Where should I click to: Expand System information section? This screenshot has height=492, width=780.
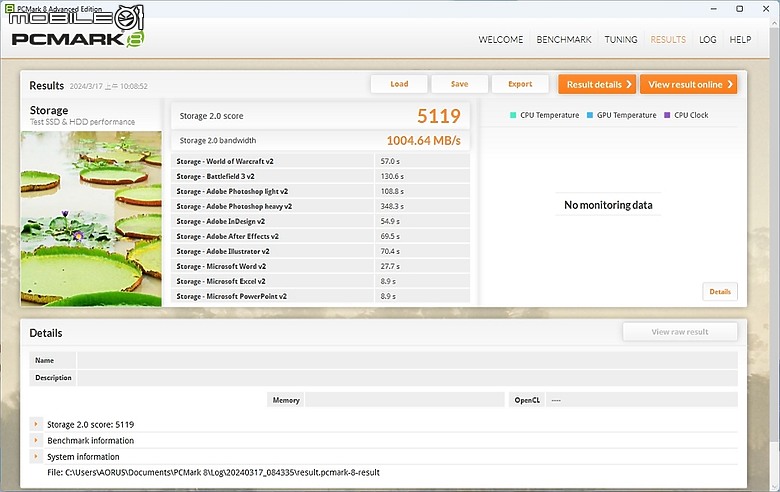point(36,456)
